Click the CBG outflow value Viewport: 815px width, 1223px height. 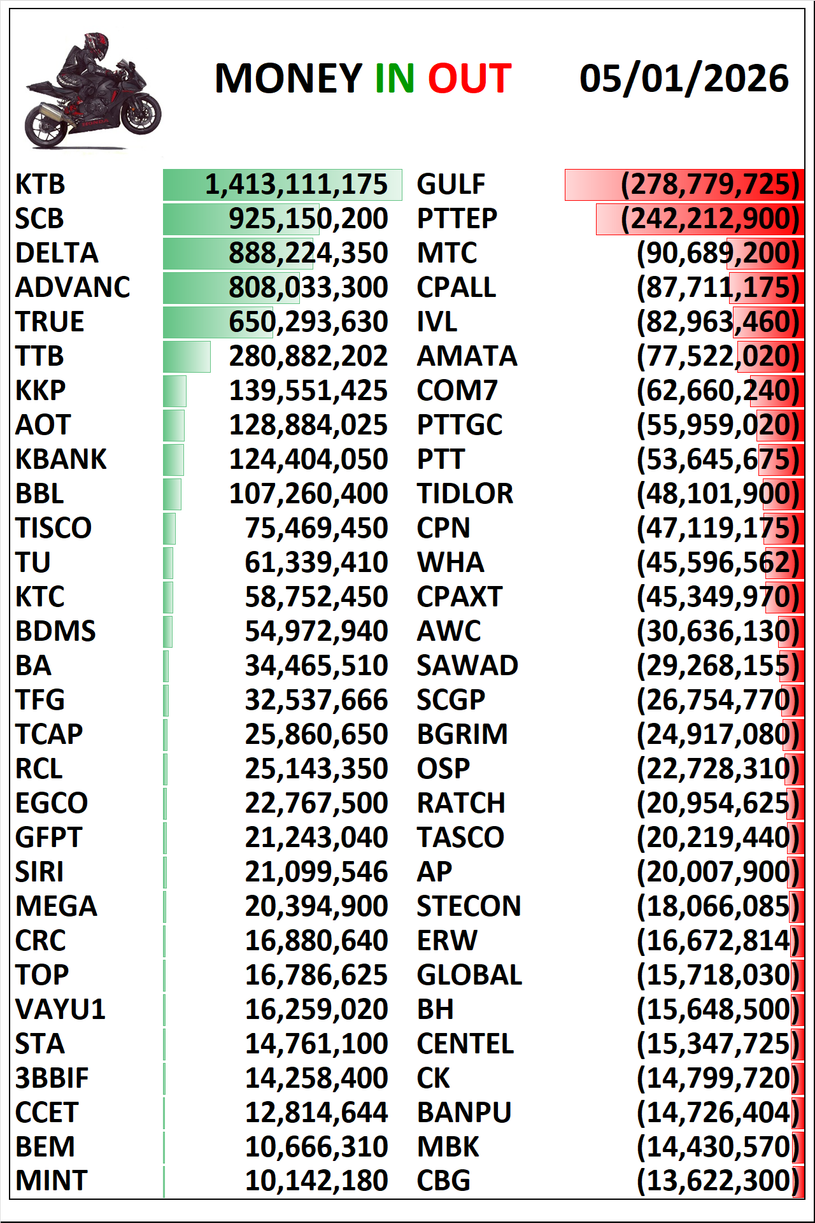point(718,1181)
